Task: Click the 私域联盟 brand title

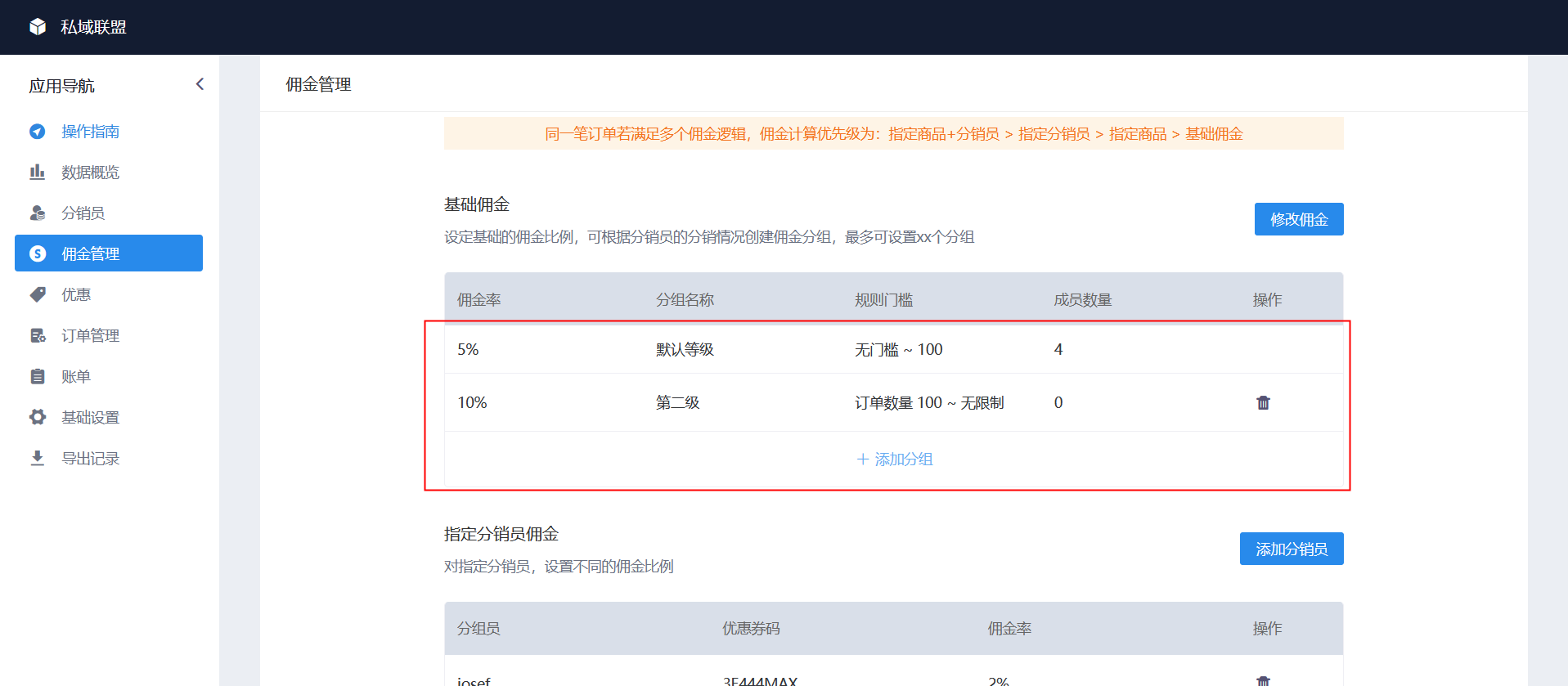Action: (93, 27)
